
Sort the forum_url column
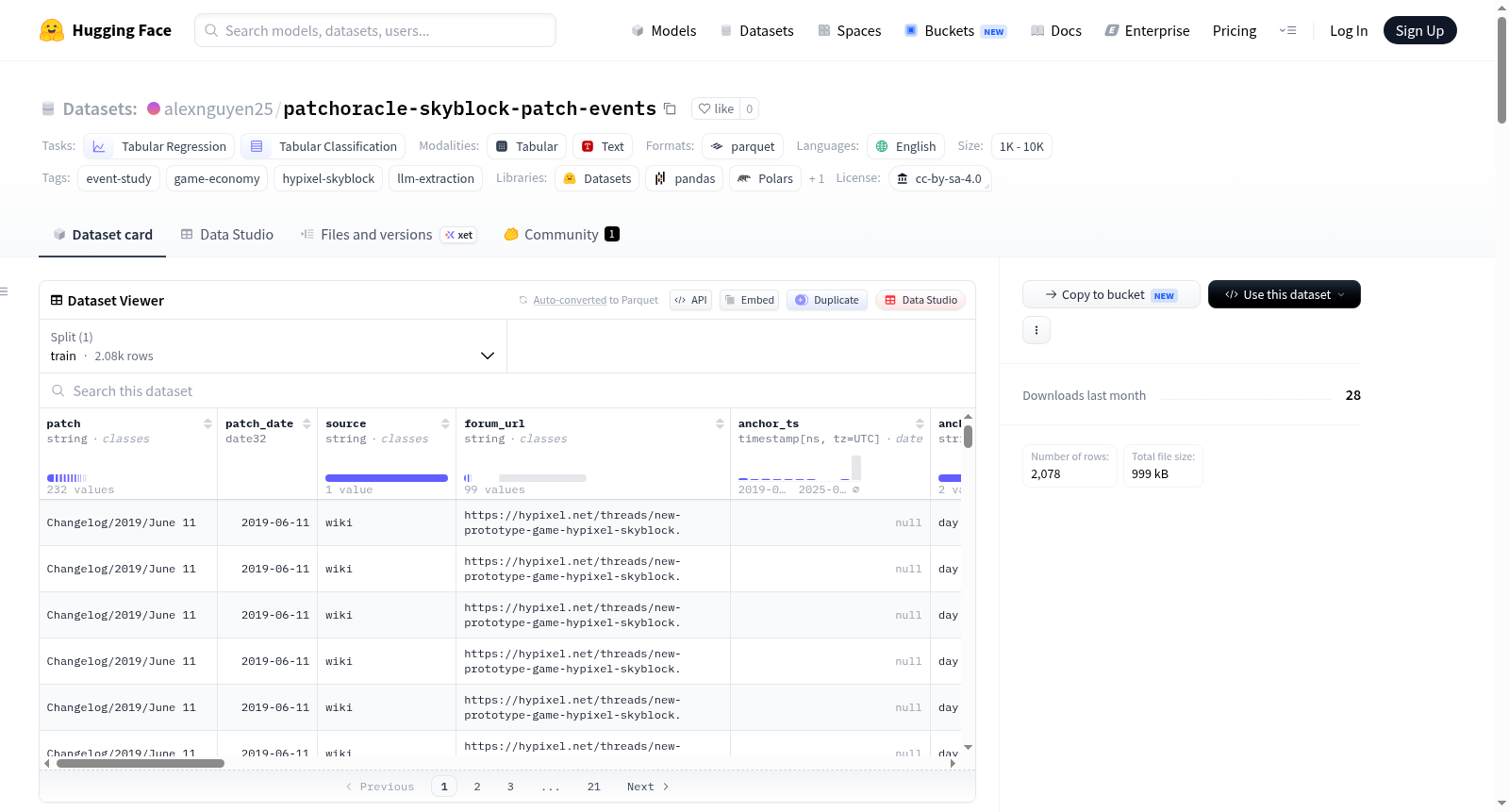point(720,423)
